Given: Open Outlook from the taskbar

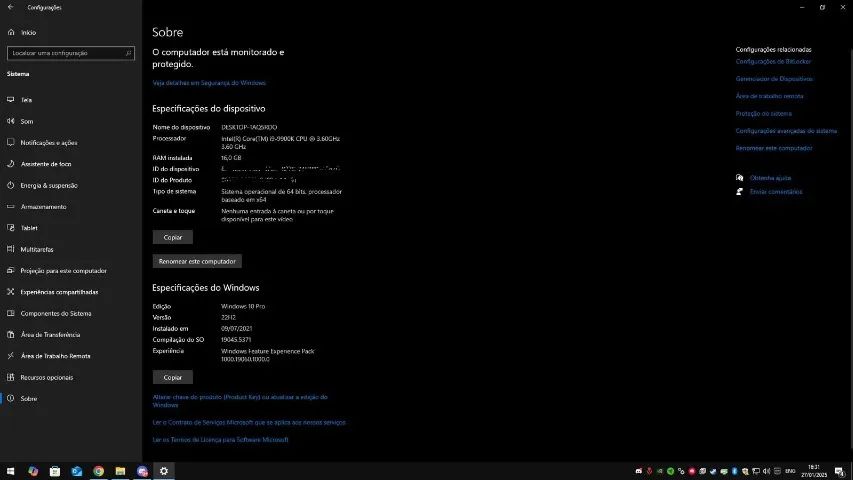Looking at the screenshot, I should click(x=77, y=471).
